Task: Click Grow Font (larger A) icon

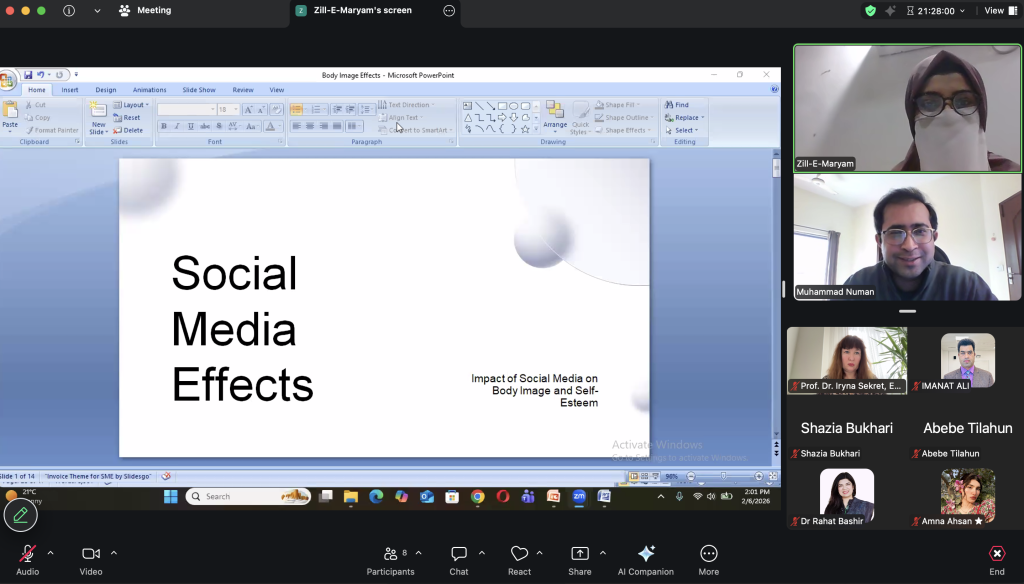Action: coord(248,109)
